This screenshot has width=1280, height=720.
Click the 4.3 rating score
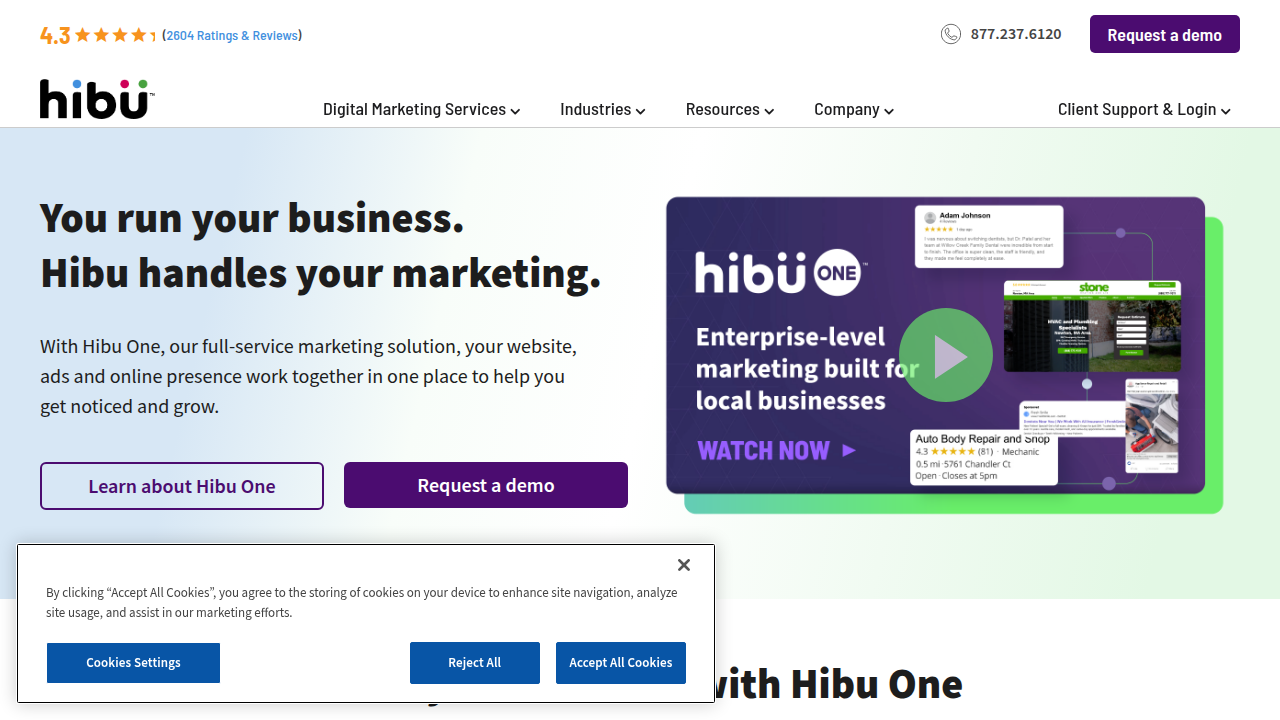(55, 36)
